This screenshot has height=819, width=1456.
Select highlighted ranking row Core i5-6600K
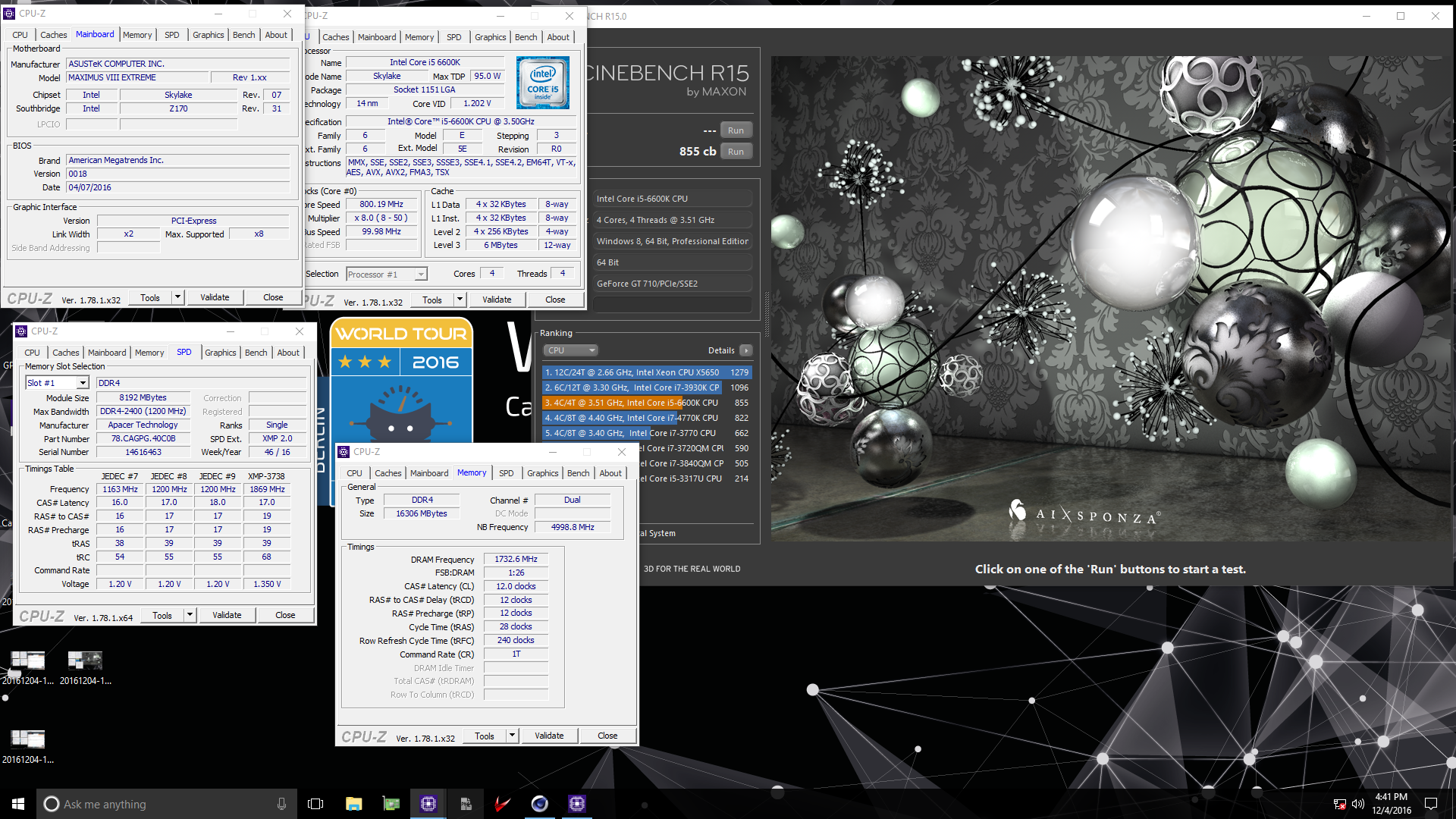[647, 403]
